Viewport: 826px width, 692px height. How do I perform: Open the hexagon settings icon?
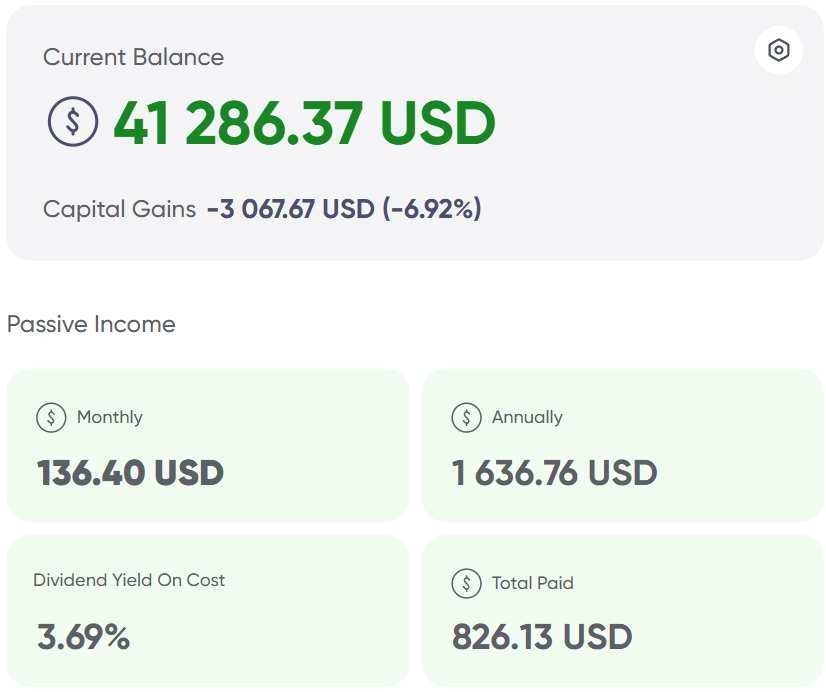point(779,50)
